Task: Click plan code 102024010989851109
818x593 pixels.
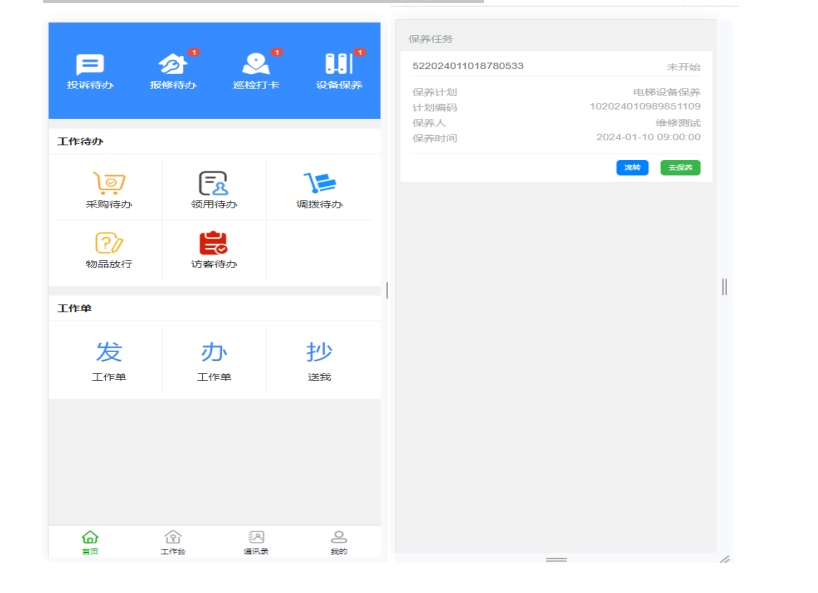Action: tap(645, 106)
